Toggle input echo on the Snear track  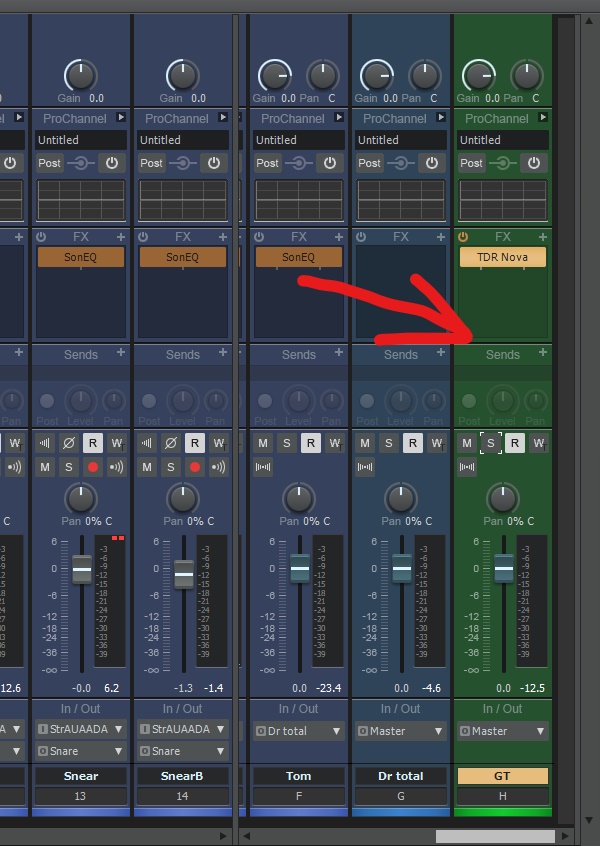coord(117,467)
